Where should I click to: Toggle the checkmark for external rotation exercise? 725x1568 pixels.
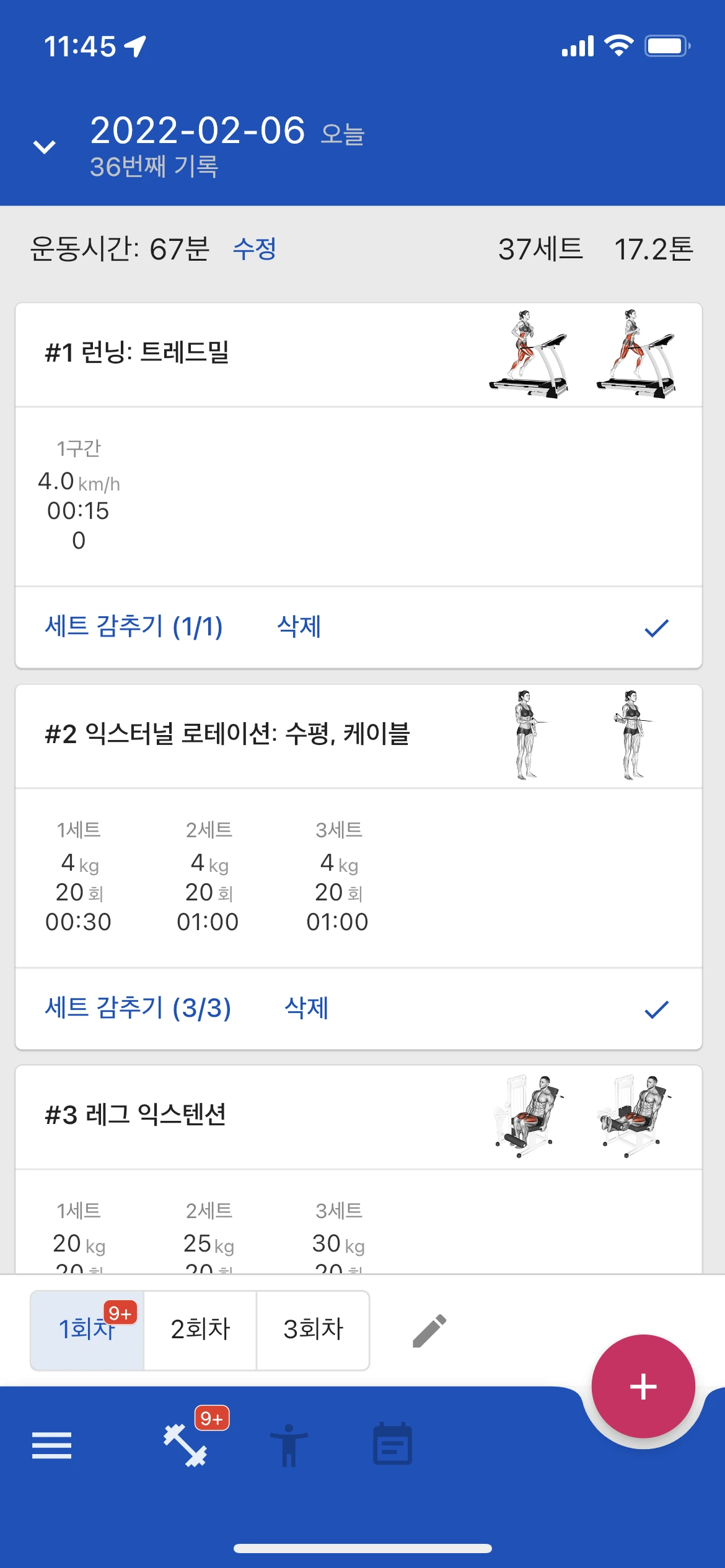click(x=656, y=1009)
